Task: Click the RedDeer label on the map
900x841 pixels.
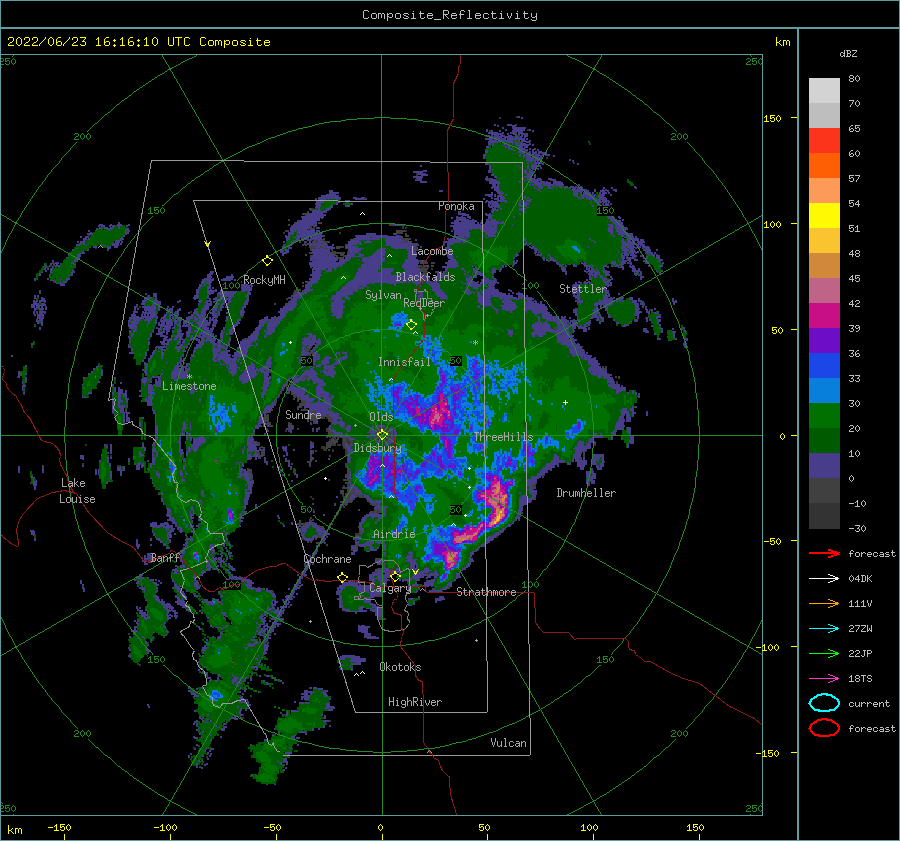Action: (x=424, y=303)
